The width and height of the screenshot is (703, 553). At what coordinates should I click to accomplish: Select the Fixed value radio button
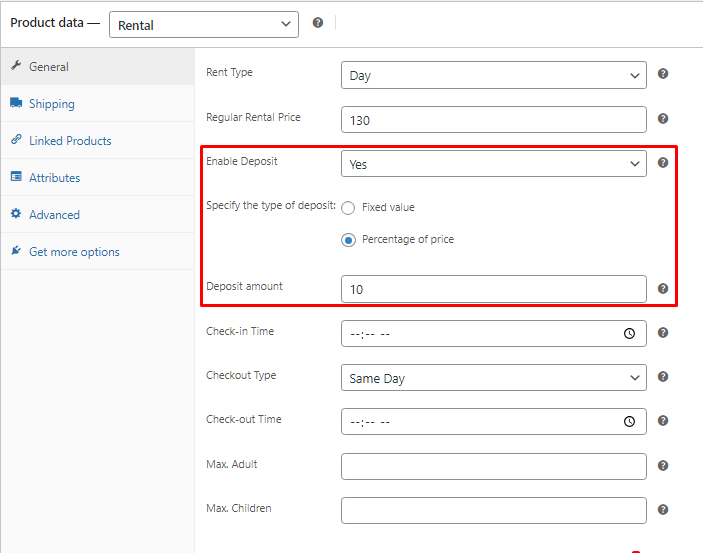pos(348,208)
